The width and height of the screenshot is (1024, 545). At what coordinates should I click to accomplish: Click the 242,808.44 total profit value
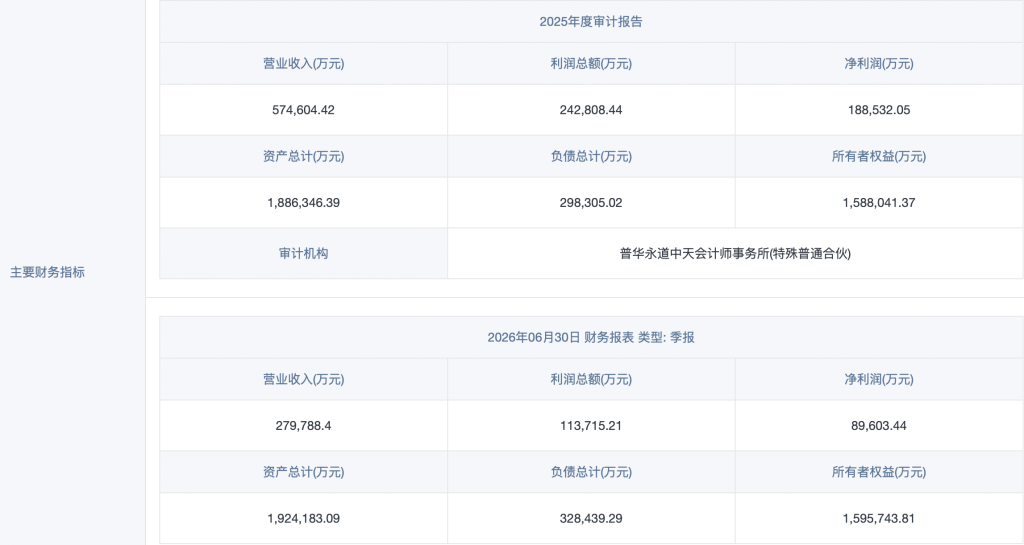pos(590,110)
